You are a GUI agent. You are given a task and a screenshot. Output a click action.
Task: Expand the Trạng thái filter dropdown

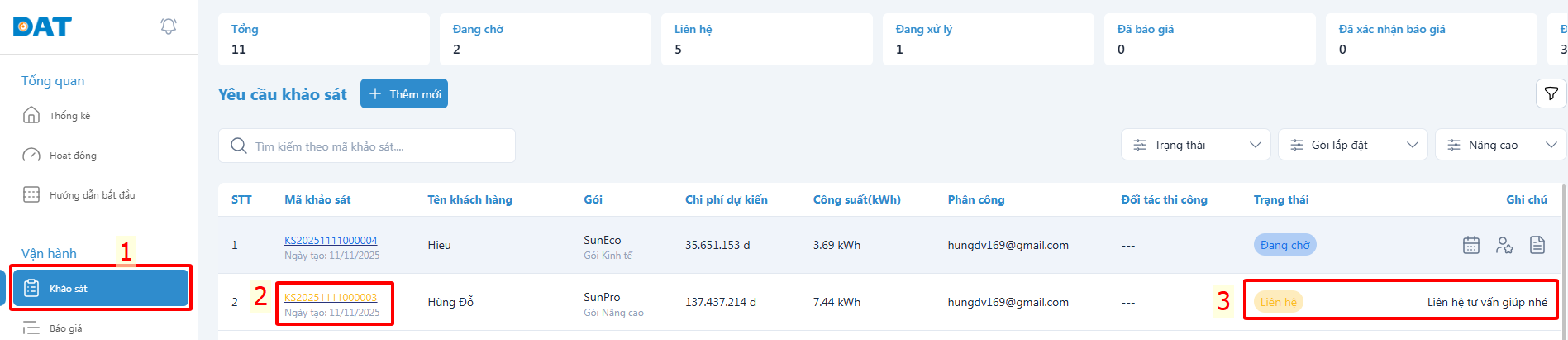point(1195,145)
